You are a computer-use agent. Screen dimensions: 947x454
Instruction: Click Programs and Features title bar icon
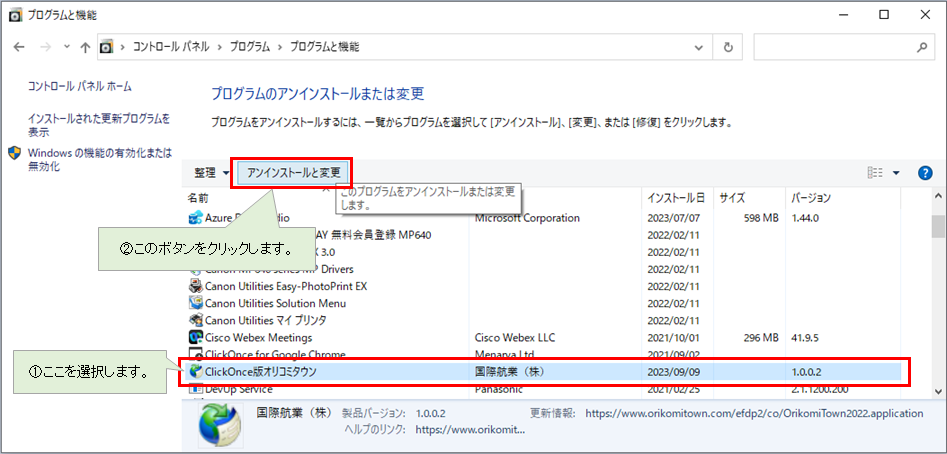17,14
